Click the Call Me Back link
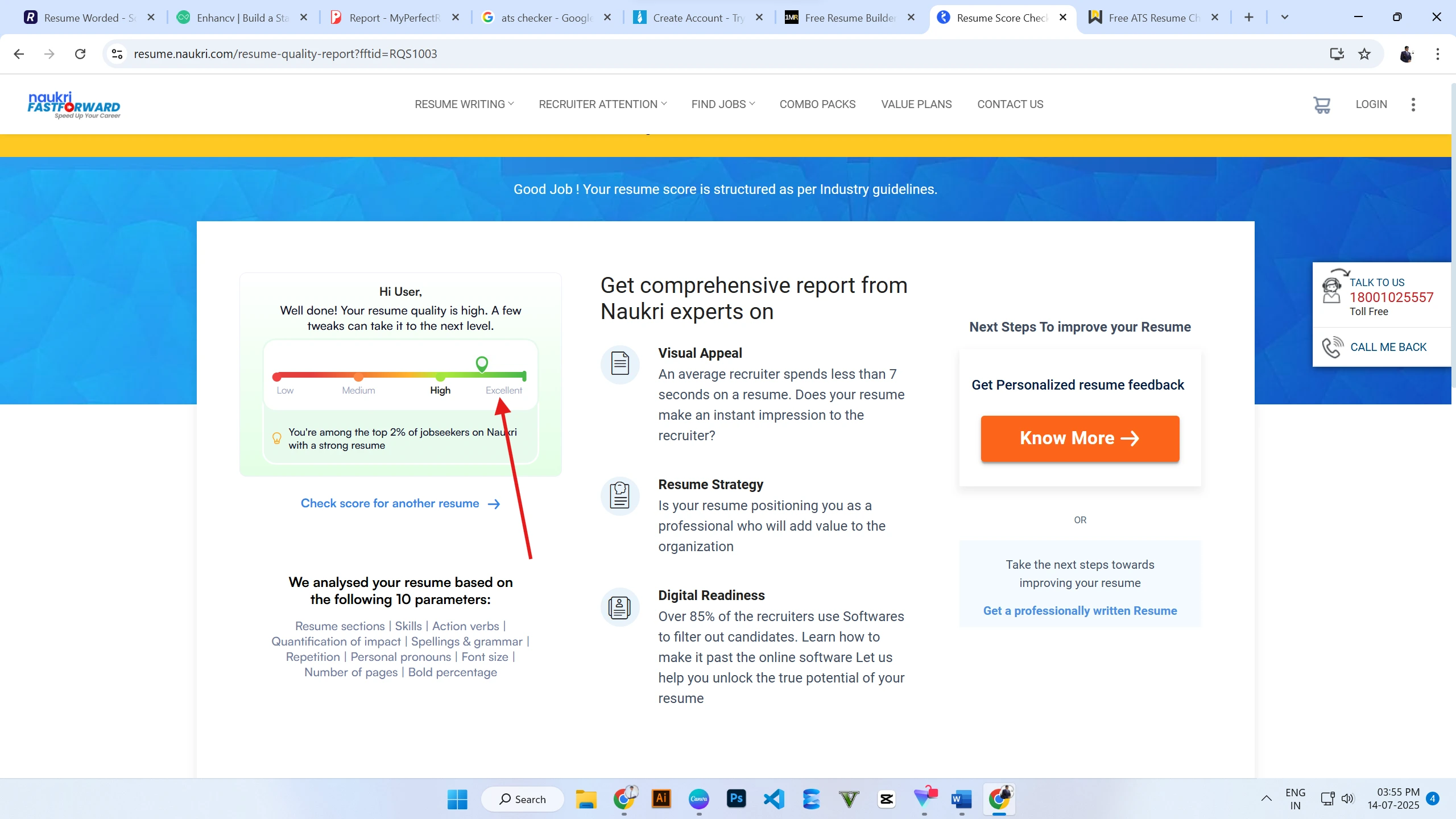The height and width of the screenshot is (819, 1456). (1388, 347)
